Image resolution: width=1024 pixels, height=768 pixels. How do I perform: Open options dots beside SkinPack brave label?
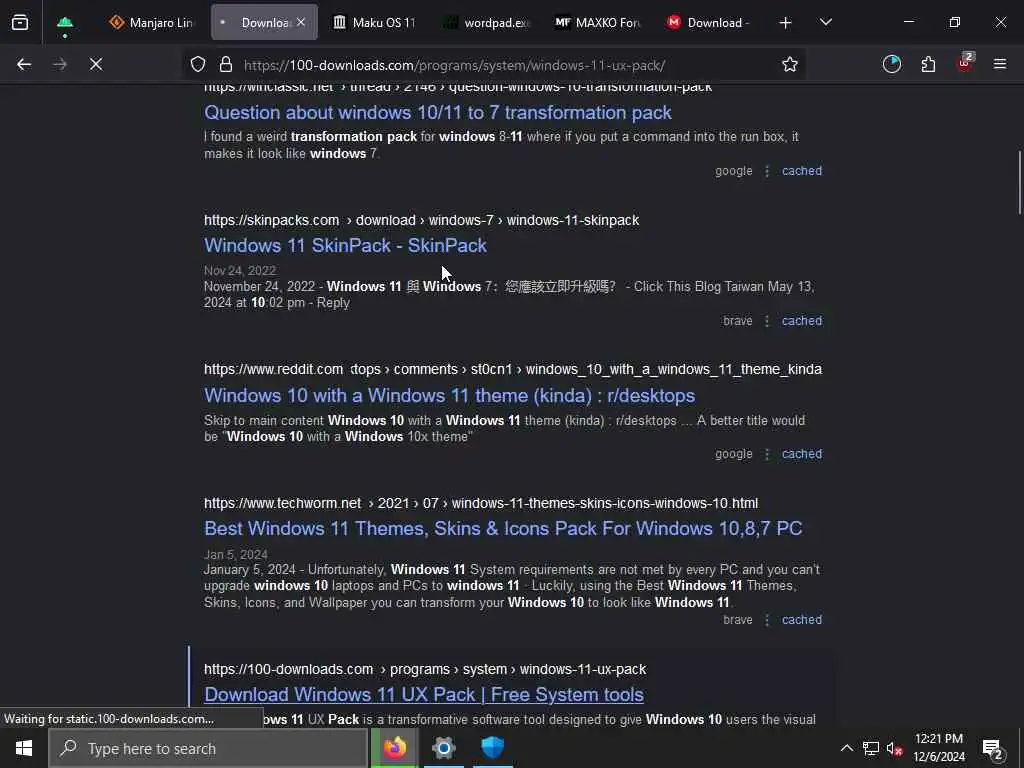(x=767, y=321)
